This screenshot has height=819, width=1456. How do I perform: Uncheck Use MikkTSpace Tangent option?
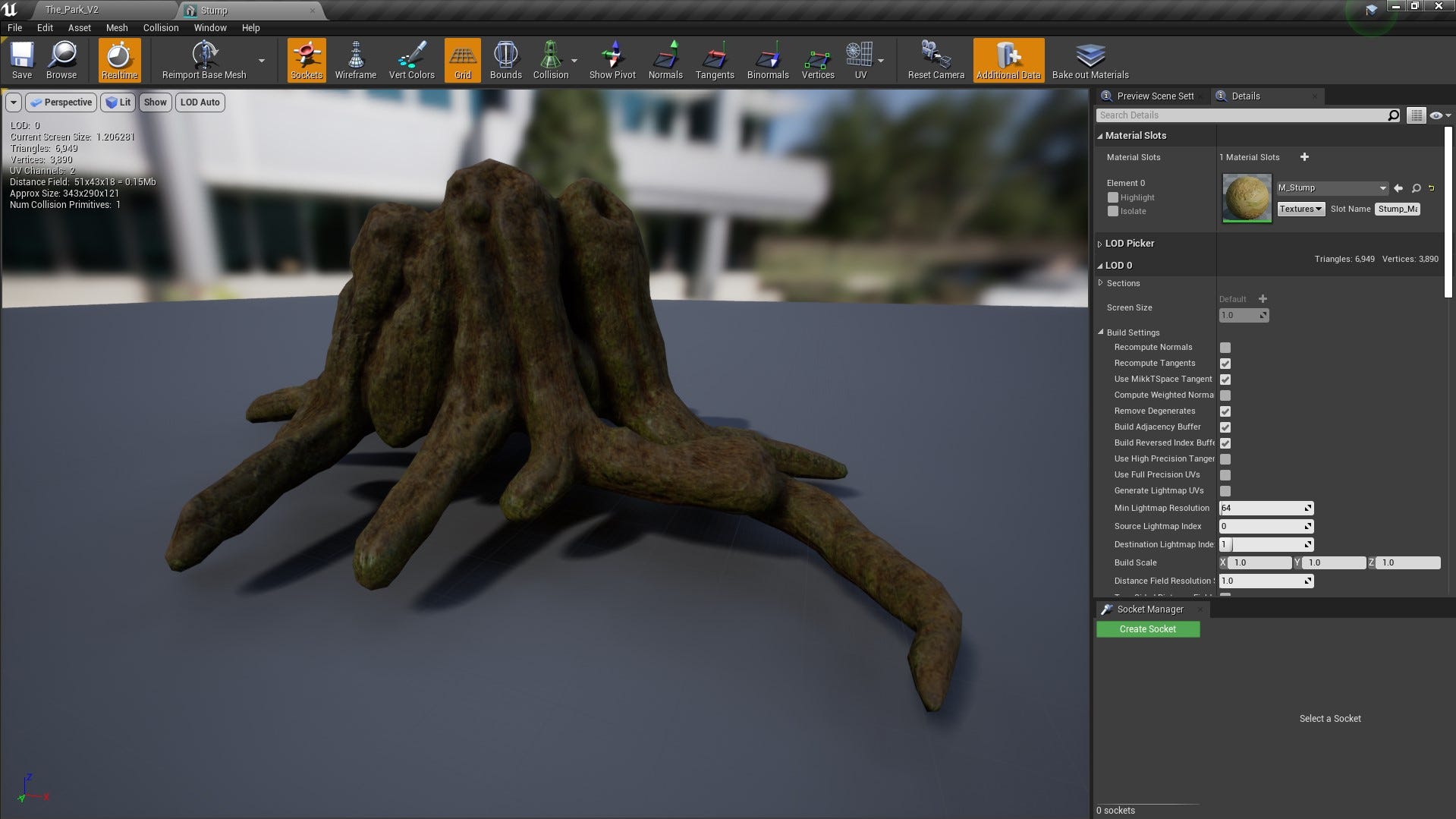tap(1225, 380)
